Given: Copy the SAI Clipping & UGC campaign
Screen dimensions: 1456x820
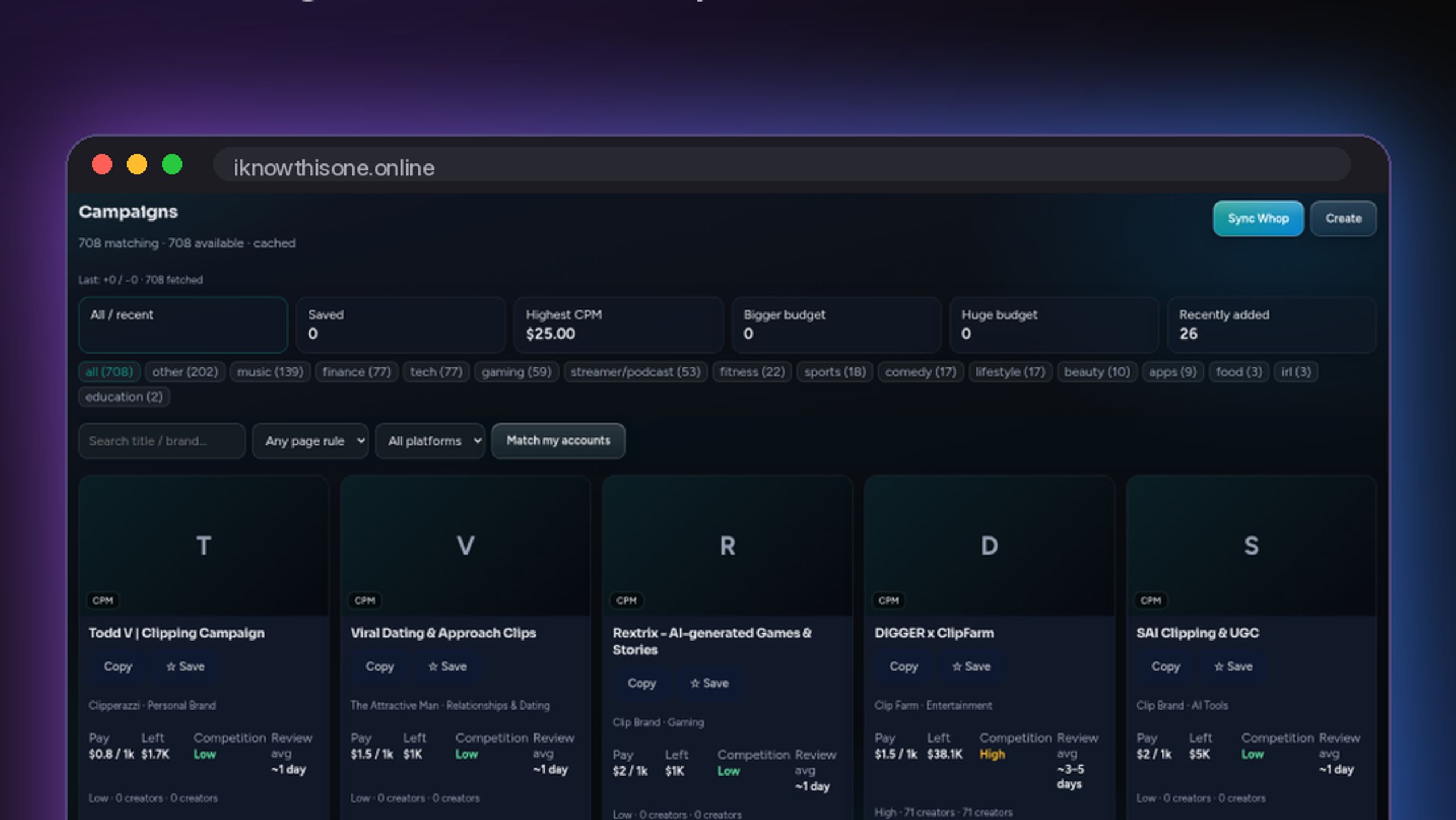Looking at the screenshot, I should (x=1166, y=666).
